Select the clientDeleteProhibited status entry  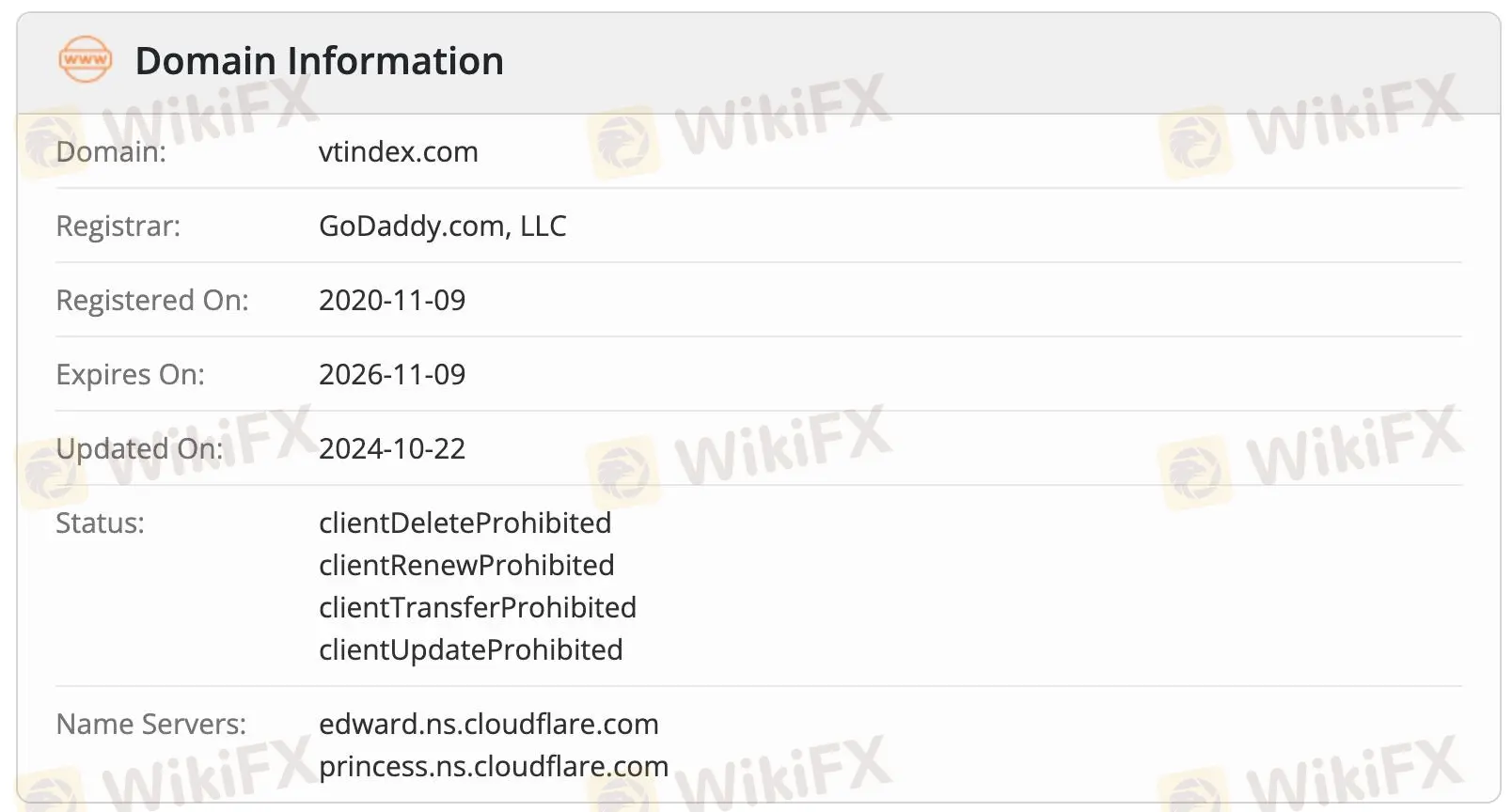465,523
